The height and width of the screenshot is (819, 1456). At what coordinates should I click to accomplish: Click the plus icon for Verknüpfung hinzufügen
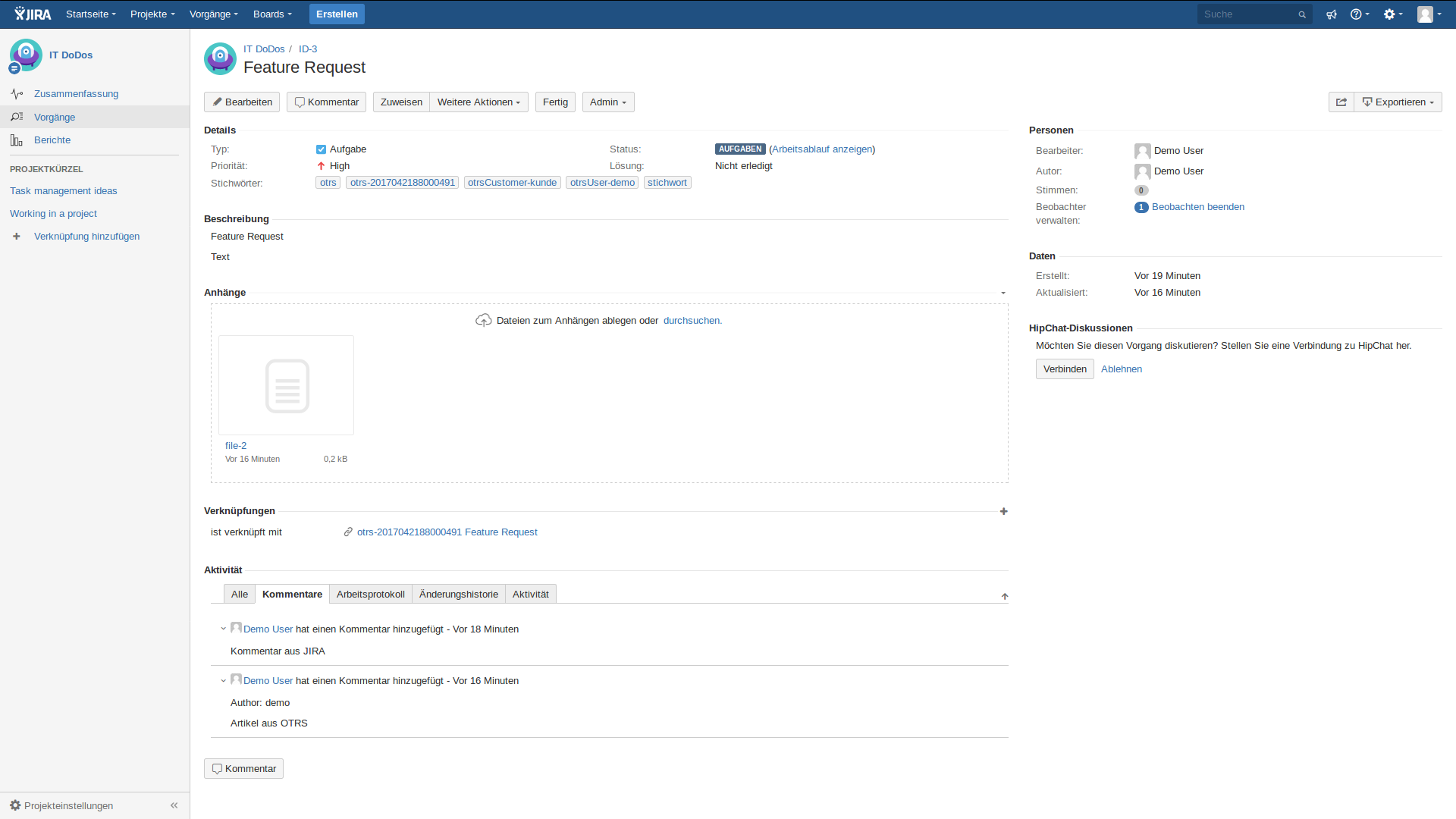[17, 237]
